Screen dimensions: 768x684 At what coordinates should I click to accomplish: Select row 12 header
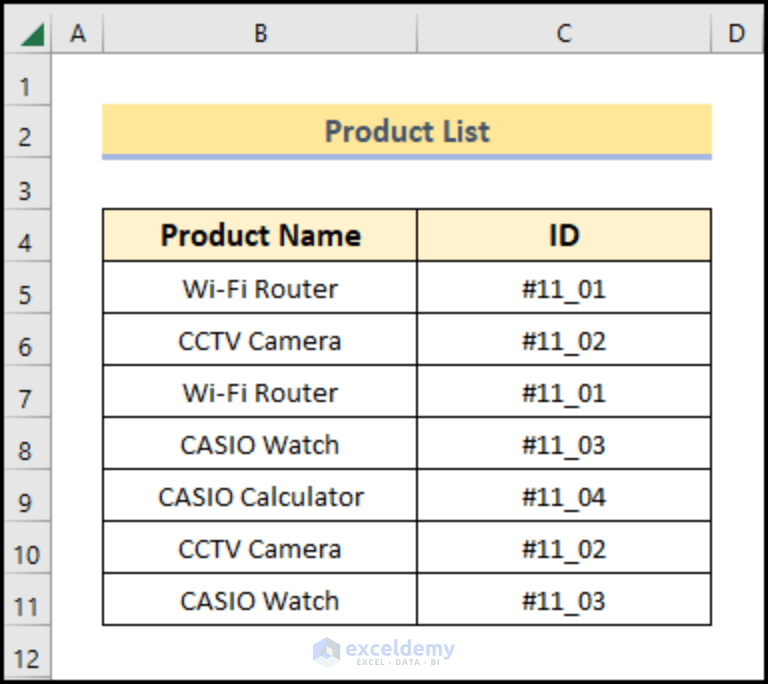pyautogui.click(x=27, y=652)
